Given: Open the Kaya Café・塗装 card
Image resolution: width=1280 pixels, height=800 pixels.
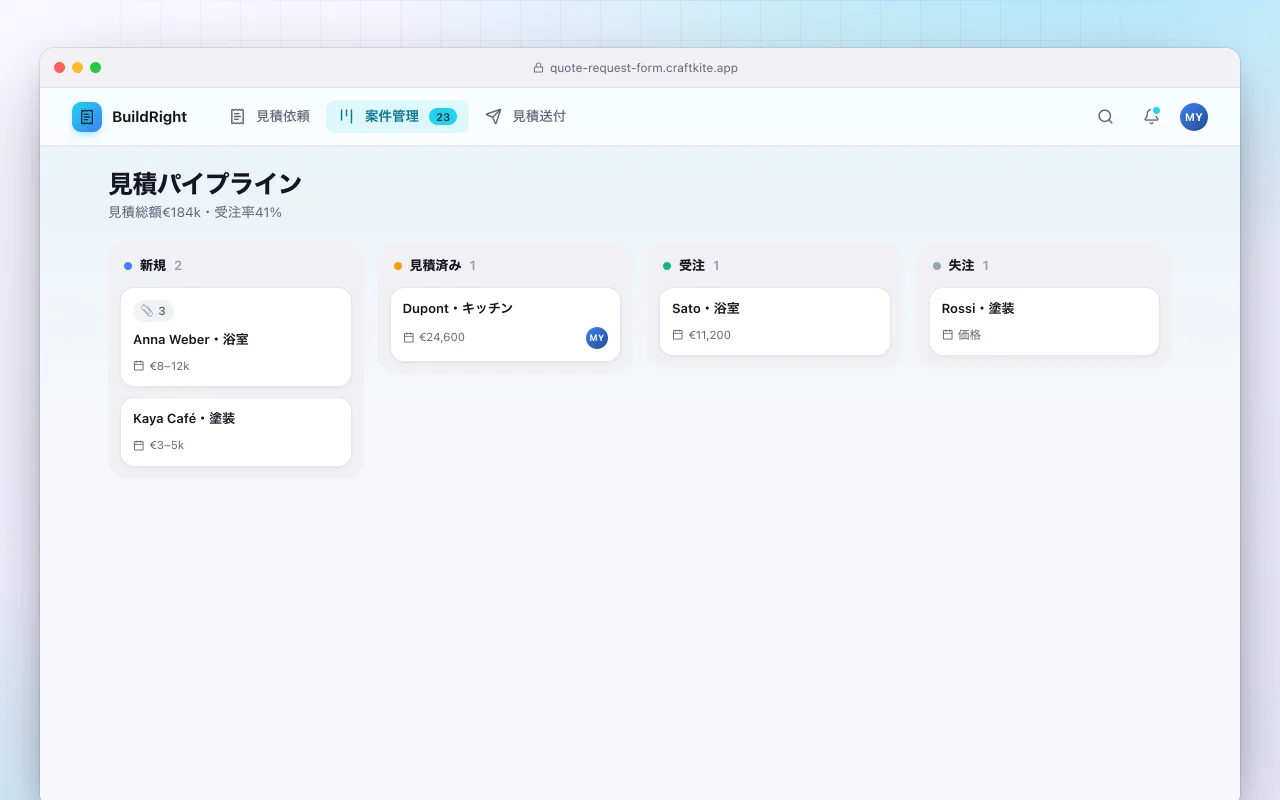Looking at the screenshot, I should click(236, 432).
